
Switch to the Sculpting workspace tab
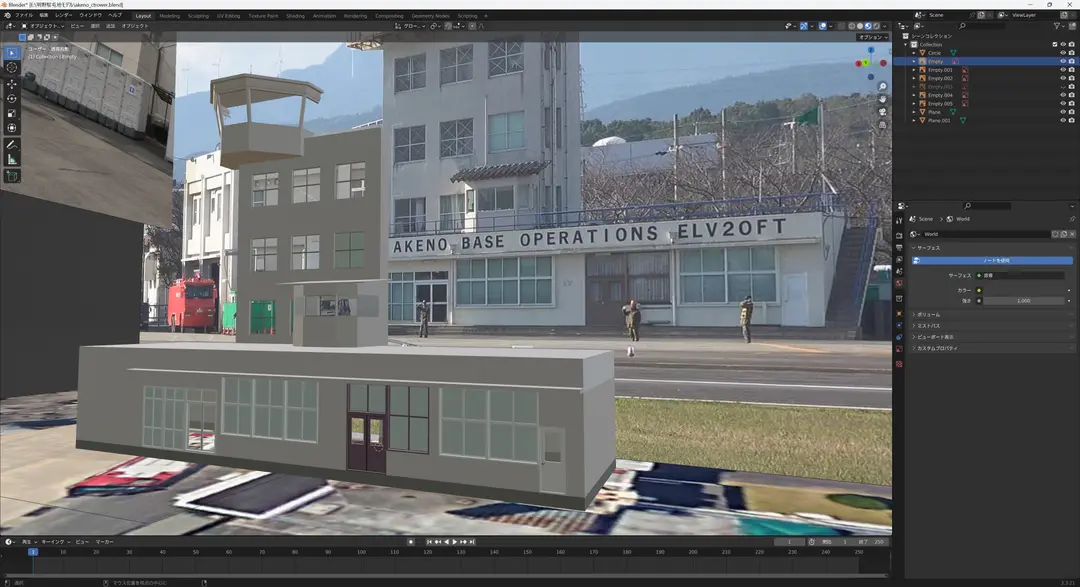(198, 16)
